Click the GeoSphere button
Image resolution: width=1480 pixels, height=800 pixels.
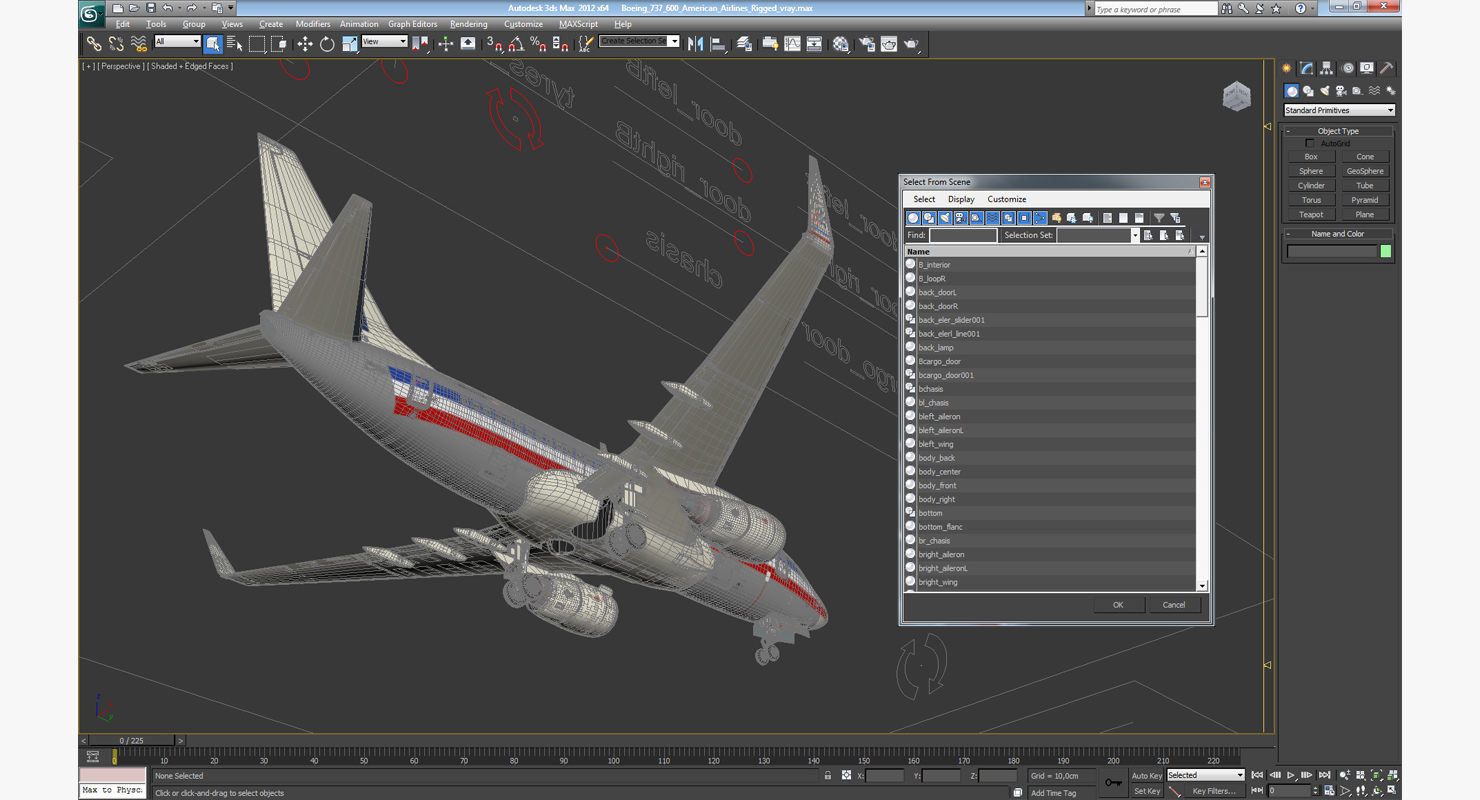tap(1365, 171)
